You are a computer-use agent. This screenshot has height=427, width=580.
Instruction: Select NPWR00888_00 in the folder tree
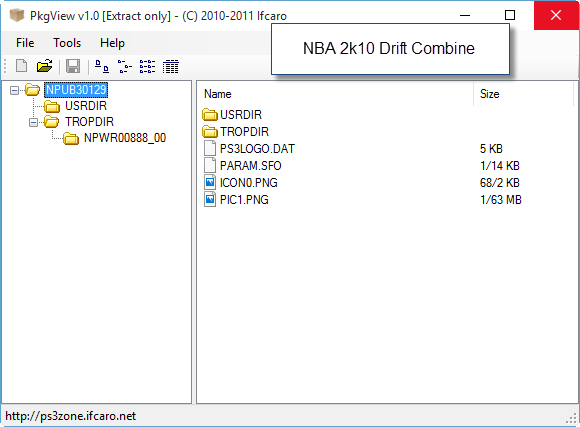pos(125,138)
